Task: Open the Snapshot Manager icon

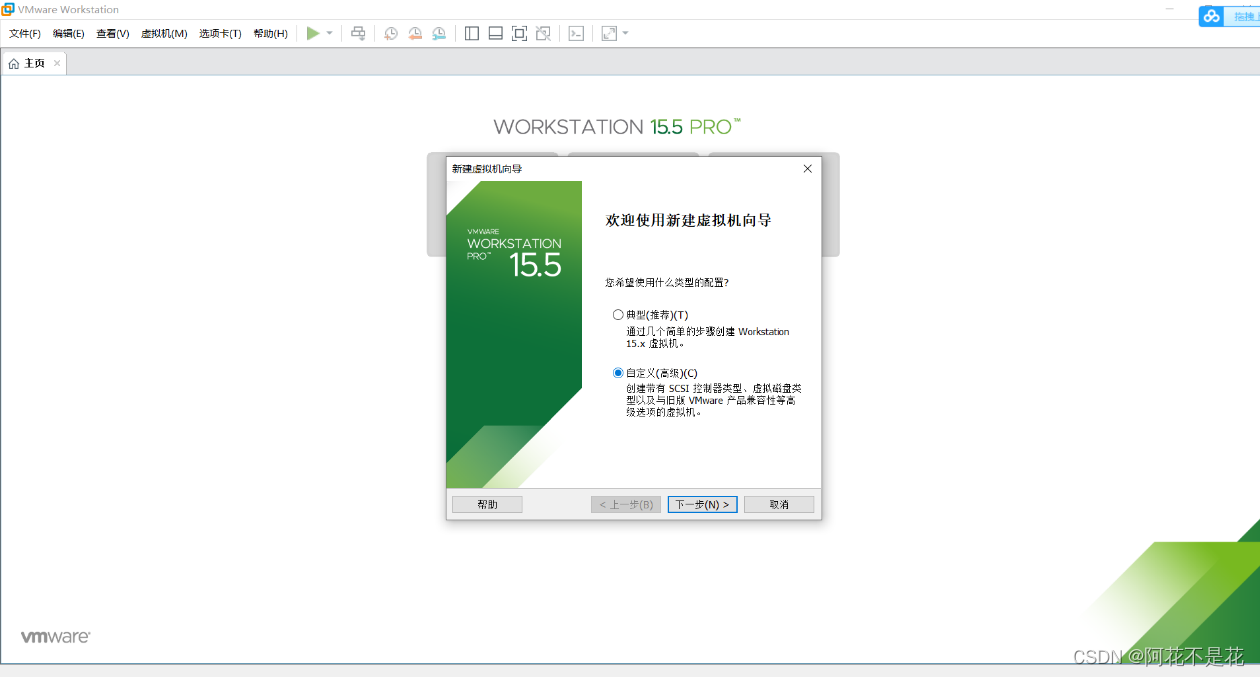Action: 439,33
